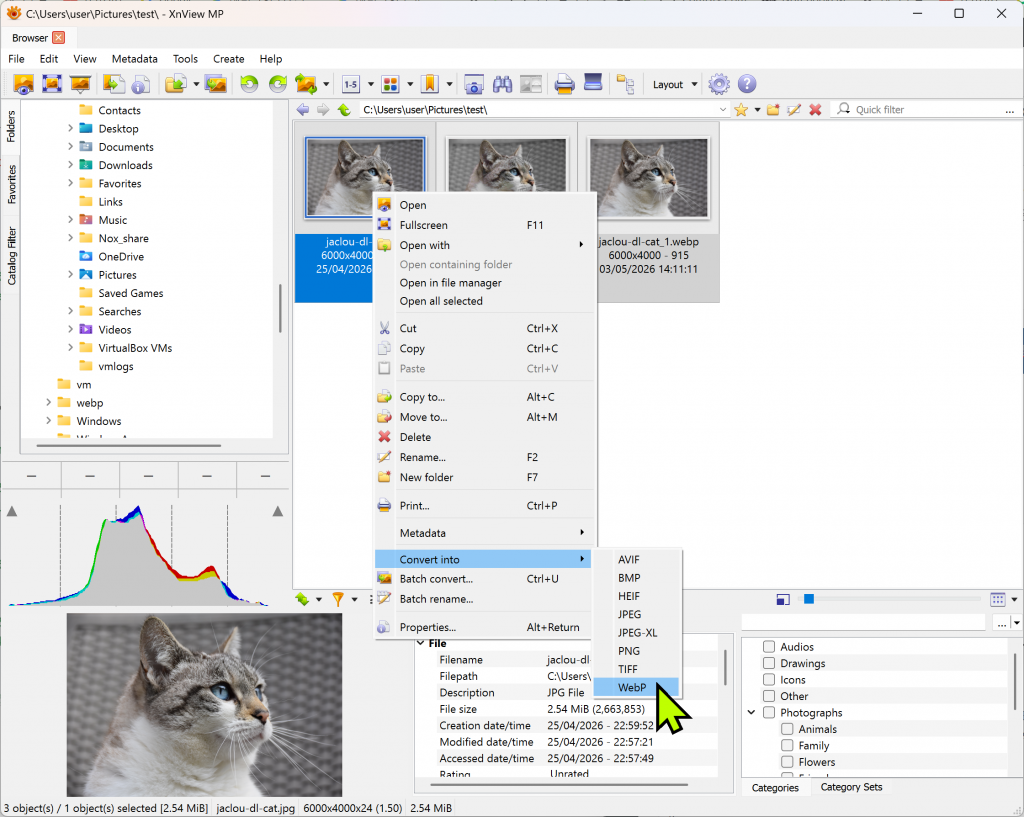Click the Settings gear toolbar icon

(719, 84)
